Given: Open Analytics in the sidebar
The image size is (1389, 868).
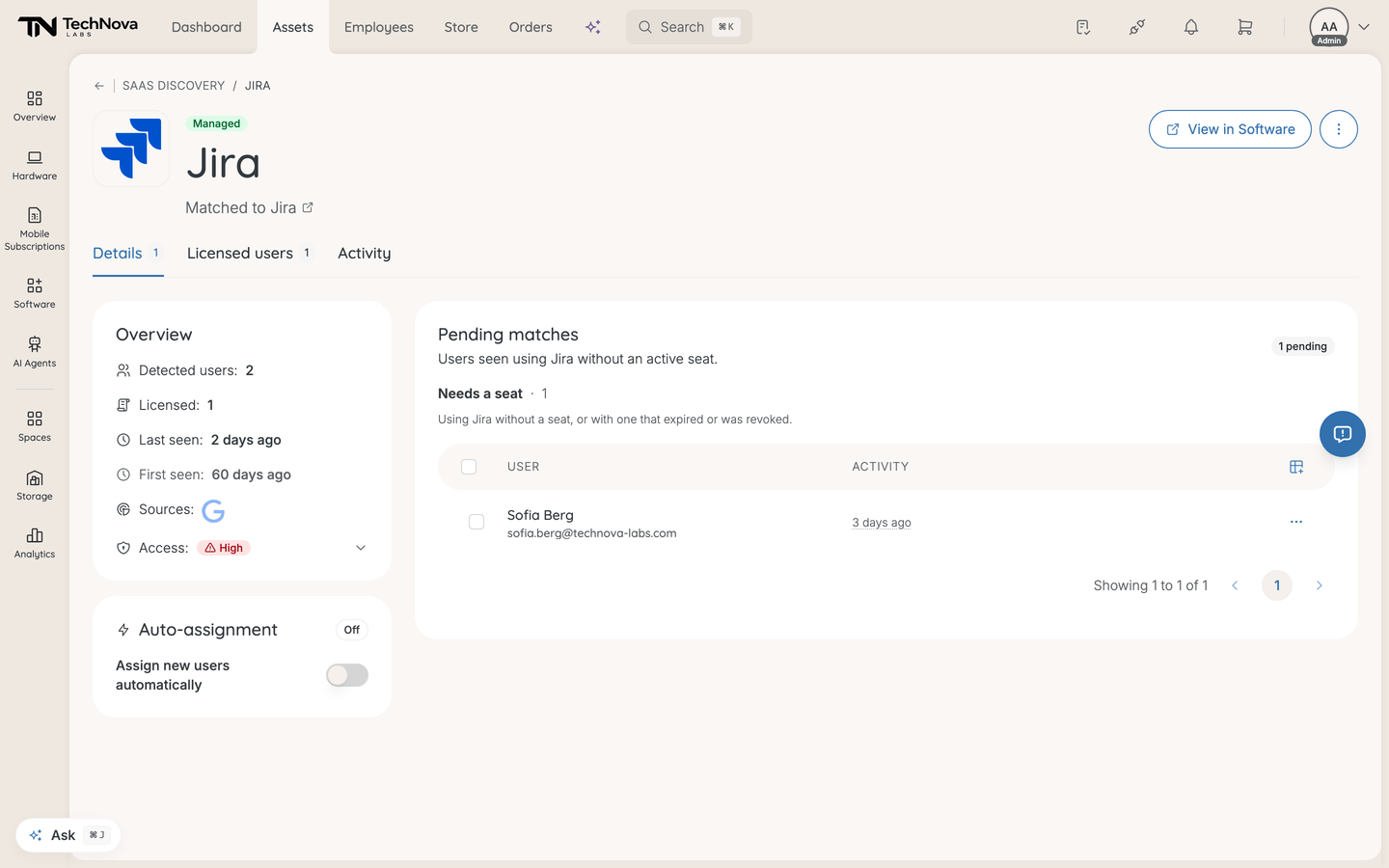Looking at the screenshot, I should [35, 543].
